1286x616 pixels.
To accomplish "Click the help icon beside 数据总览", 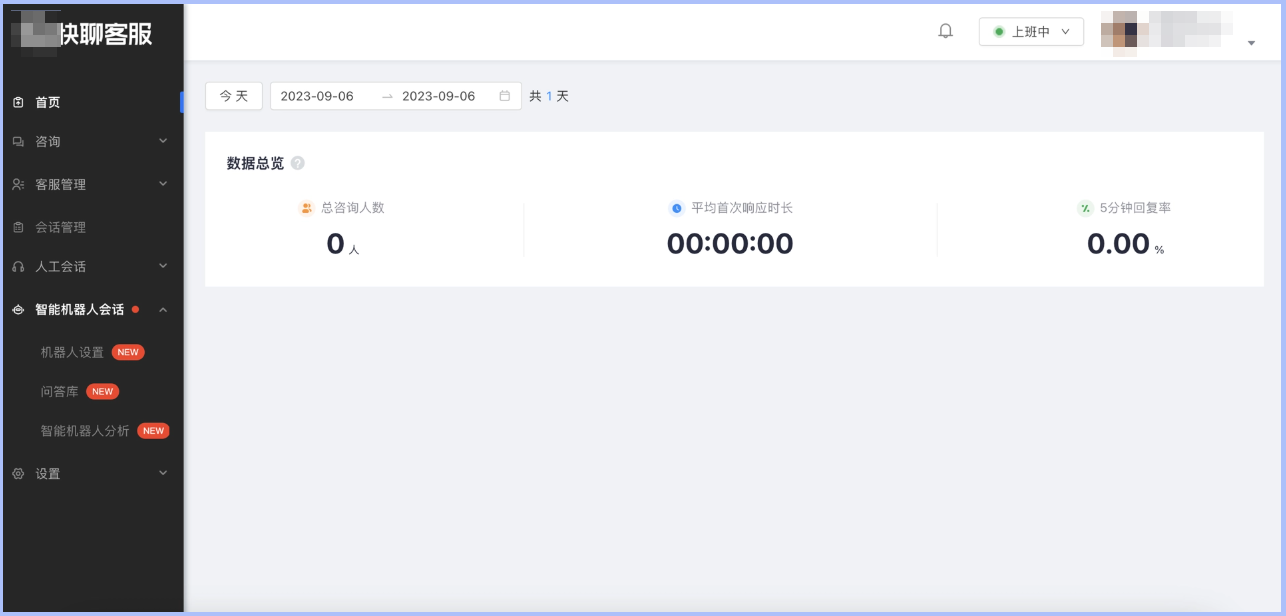I will (x=298, y=163).
